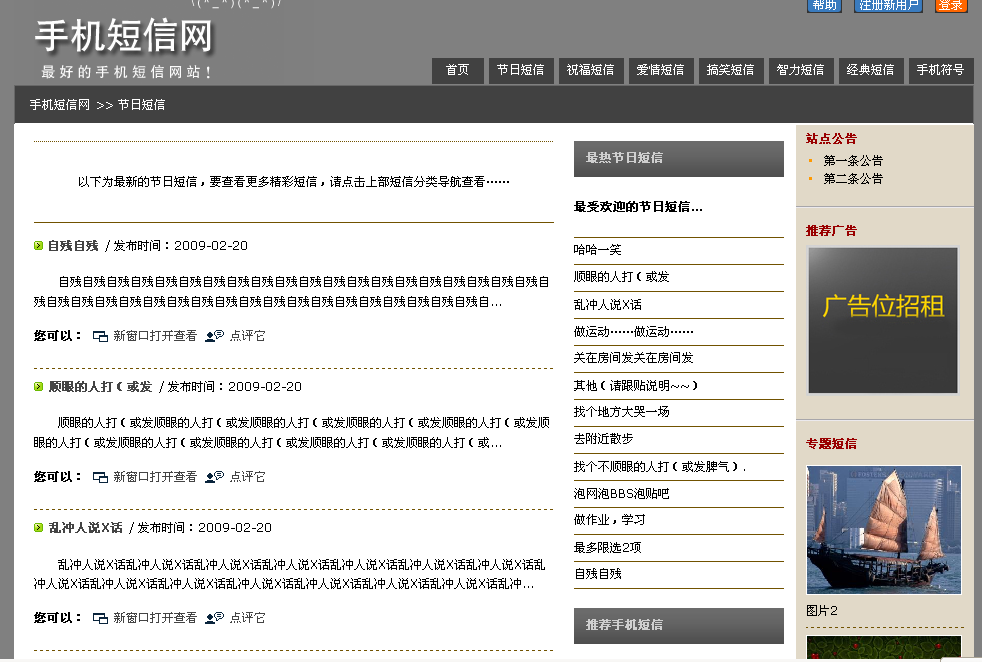
Task: Go to the 祝福短信 tab
Action: click(591, 70)
